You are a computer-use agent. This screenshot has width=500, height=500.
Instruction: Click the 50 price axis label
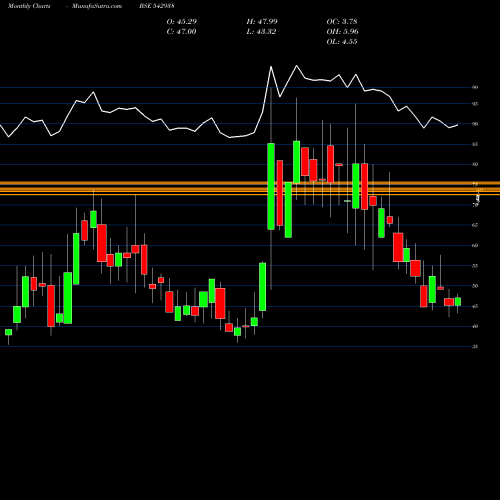475,286
